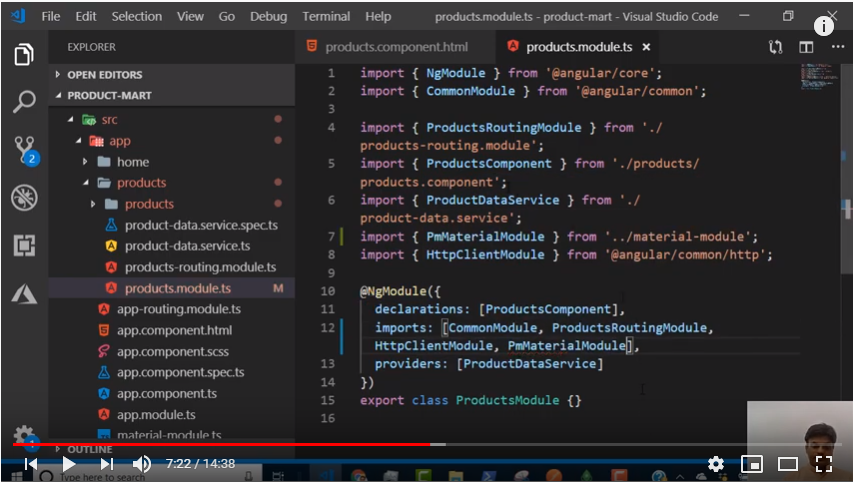The image size is (853, 482).
Task: Open the video info card icon
Action: [x=824, y=27]
